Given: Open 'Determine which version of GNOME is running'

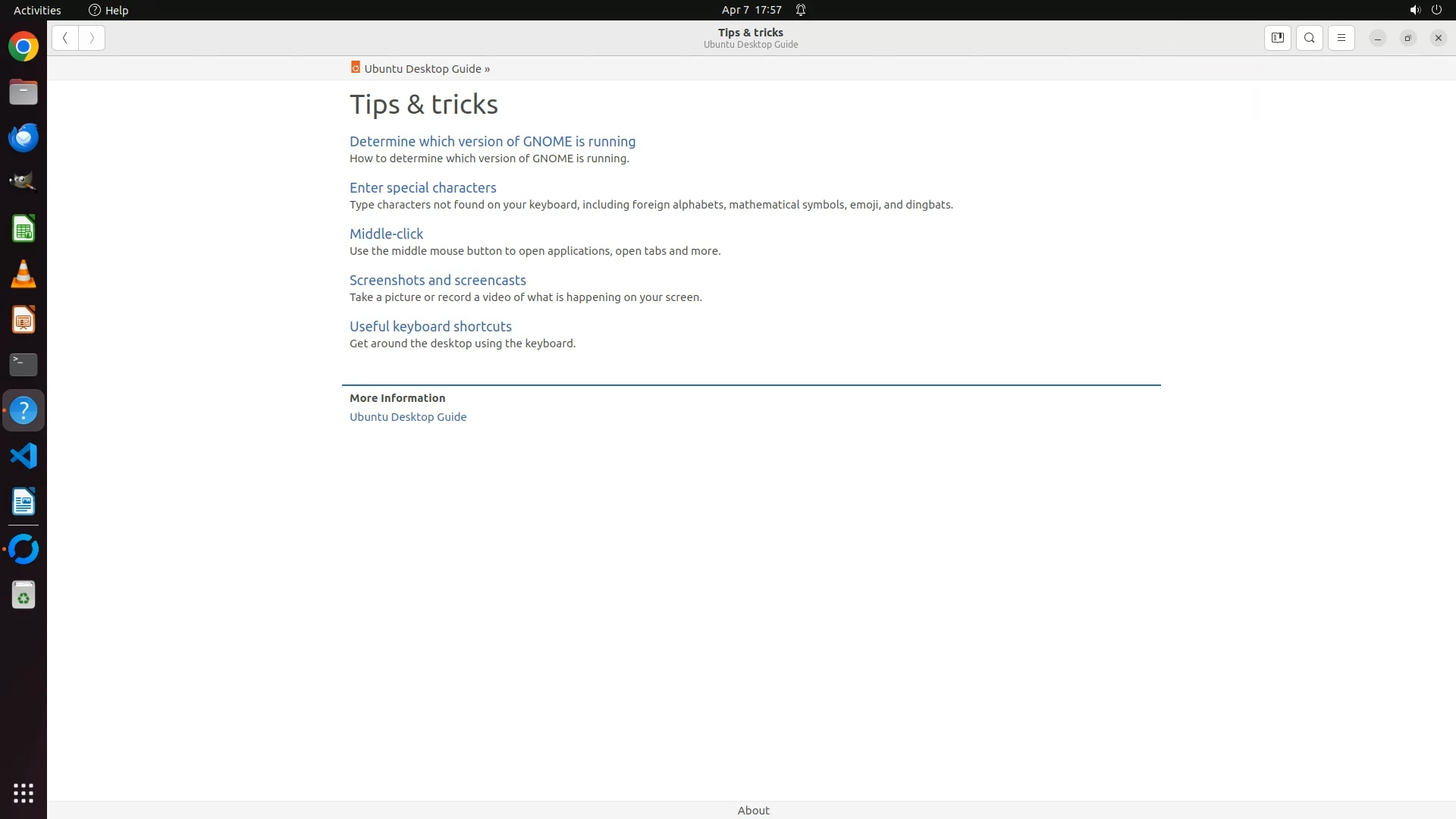Looking at the screenshot, I should coord(492,142).
